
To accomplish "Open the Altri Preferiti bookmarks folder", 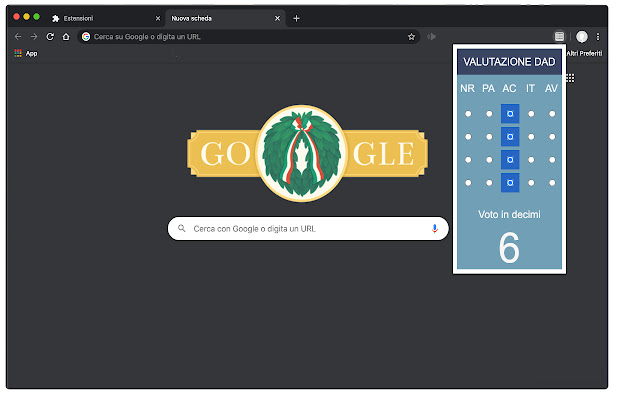I will pyautogui.click(x=584, y=53).
